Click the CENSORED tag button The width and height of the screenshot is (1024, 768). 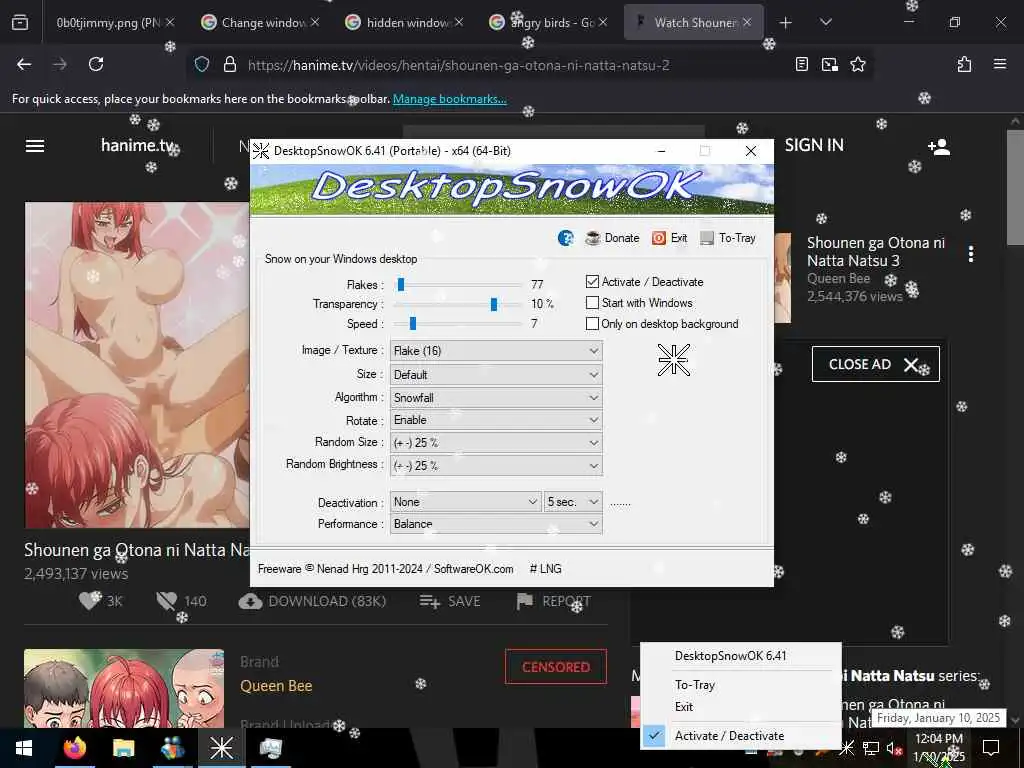coord(556,666)
